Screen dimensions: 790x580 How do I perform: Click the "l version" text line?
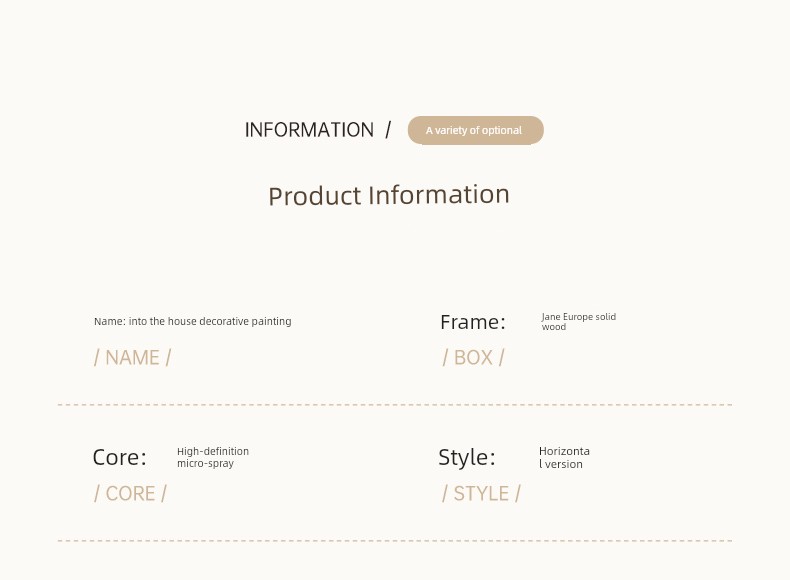coord(561,464)
